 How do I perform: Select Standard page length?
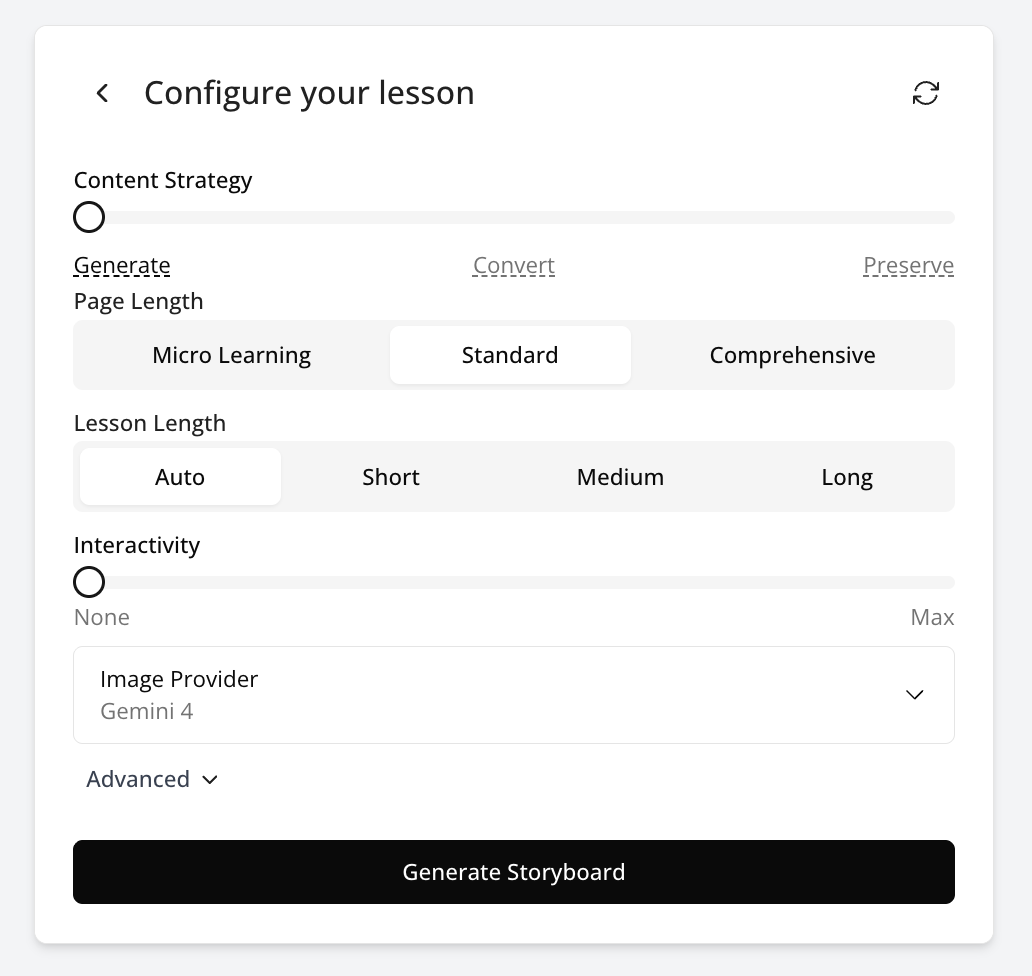pyautogui.click(x=510, y=355)
